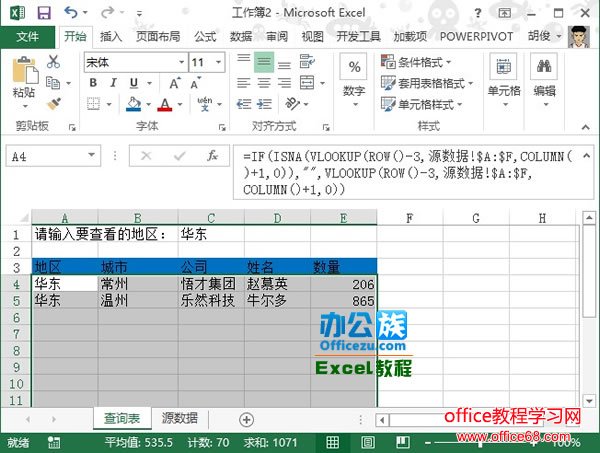Redo the previous action

(107, 12)
